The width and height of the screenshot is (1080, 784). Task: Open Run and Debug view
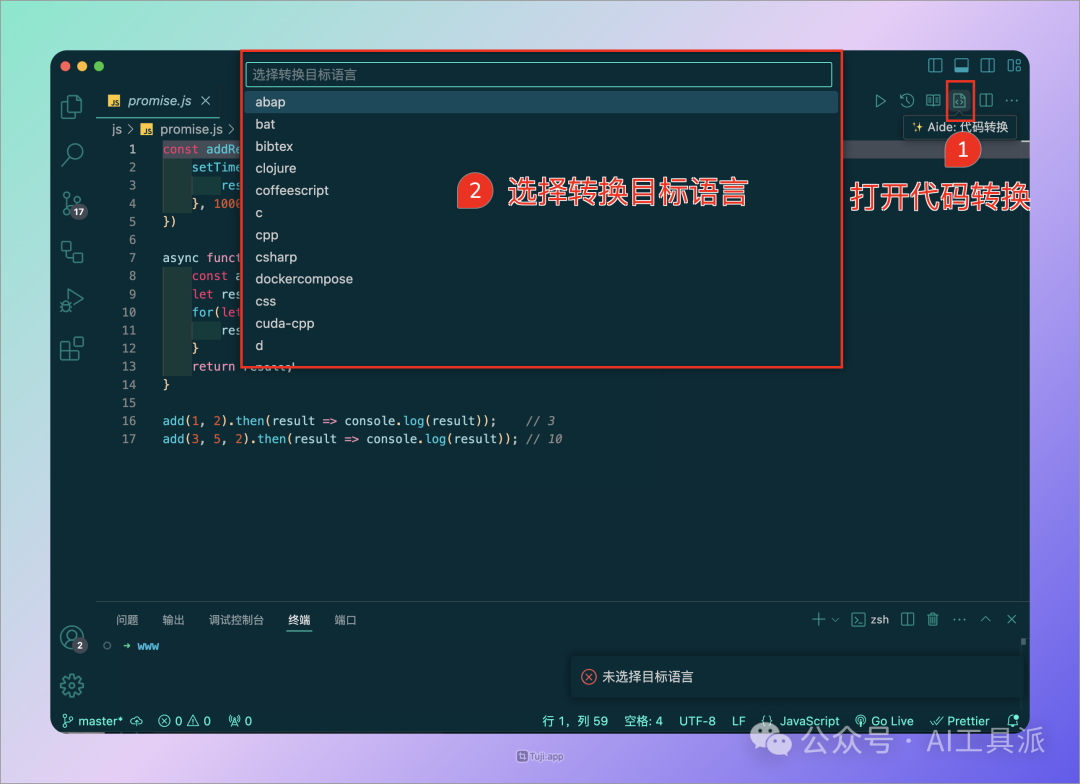(72, 301)
